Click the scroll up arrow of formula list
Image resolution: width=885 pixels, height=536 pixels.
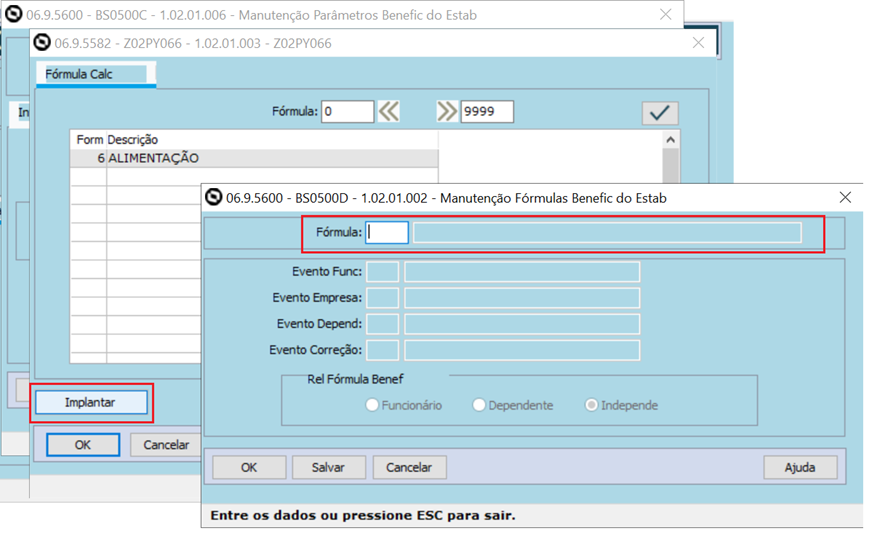[671, 139]
